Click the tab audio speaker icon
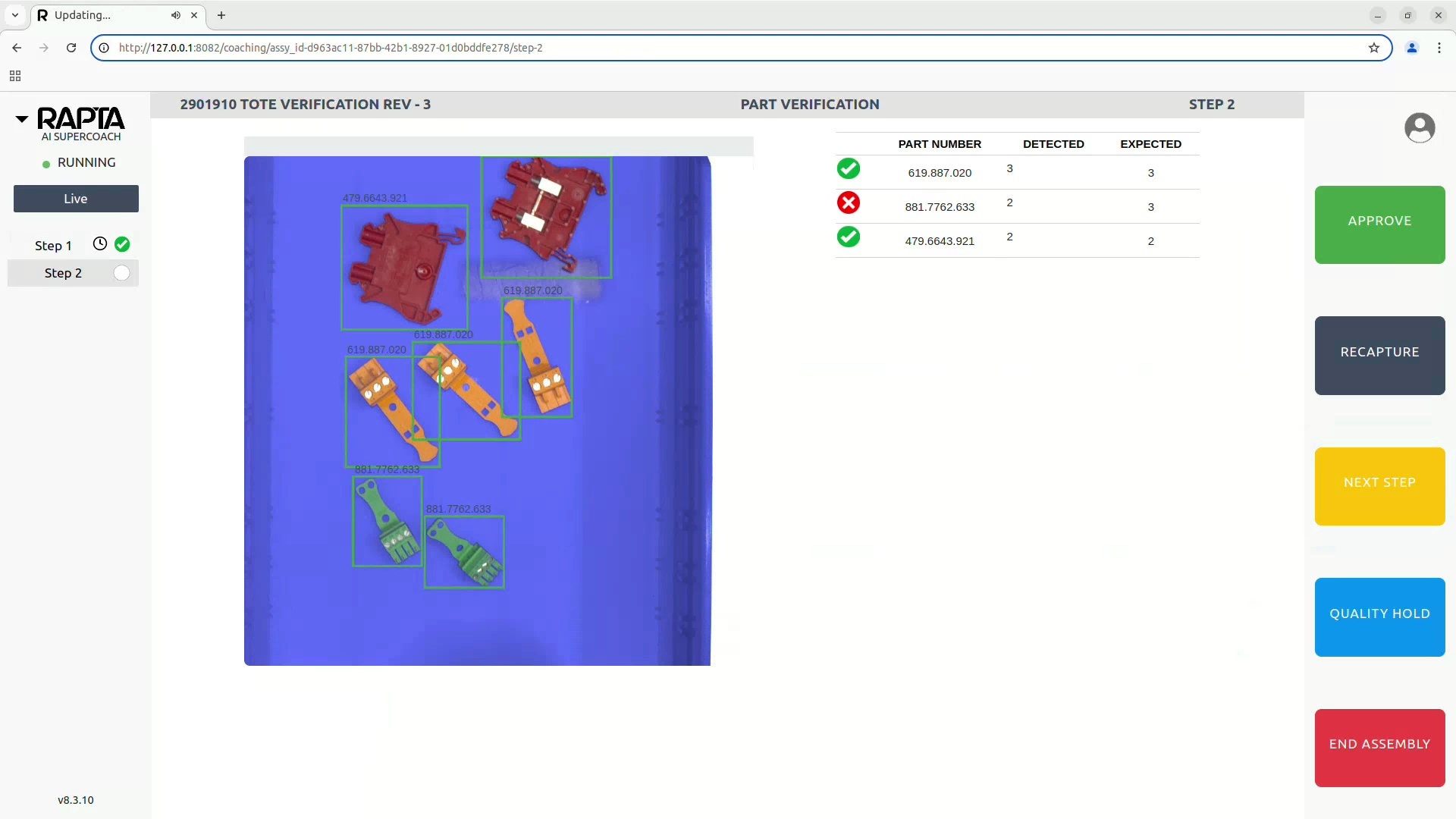The height and width of the screenshot is (819, 1456). [x=176, y=15]
